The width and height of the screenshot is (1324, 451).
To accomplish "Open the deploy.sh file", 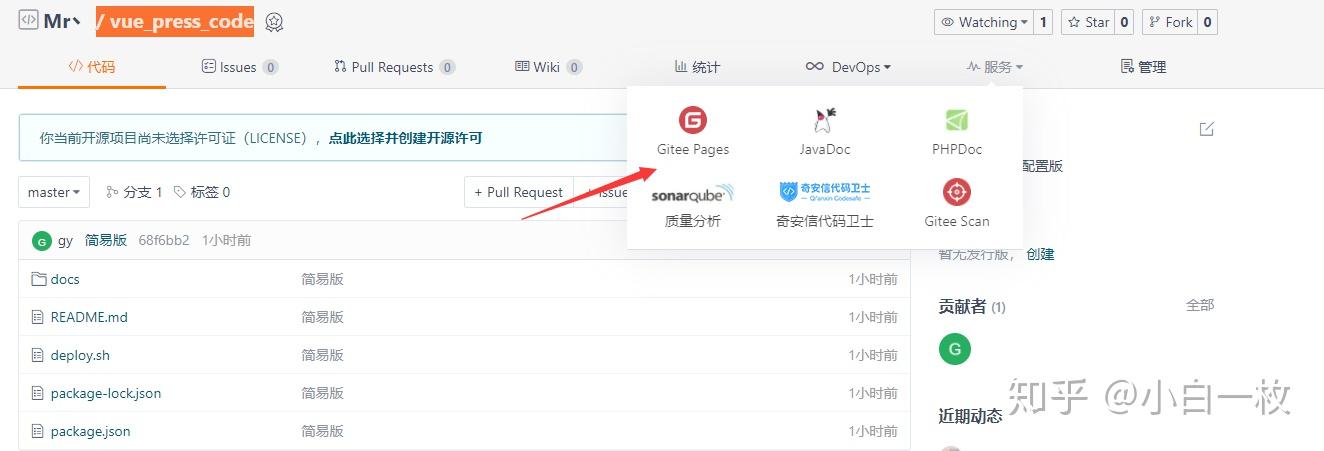I will [80, 355].
